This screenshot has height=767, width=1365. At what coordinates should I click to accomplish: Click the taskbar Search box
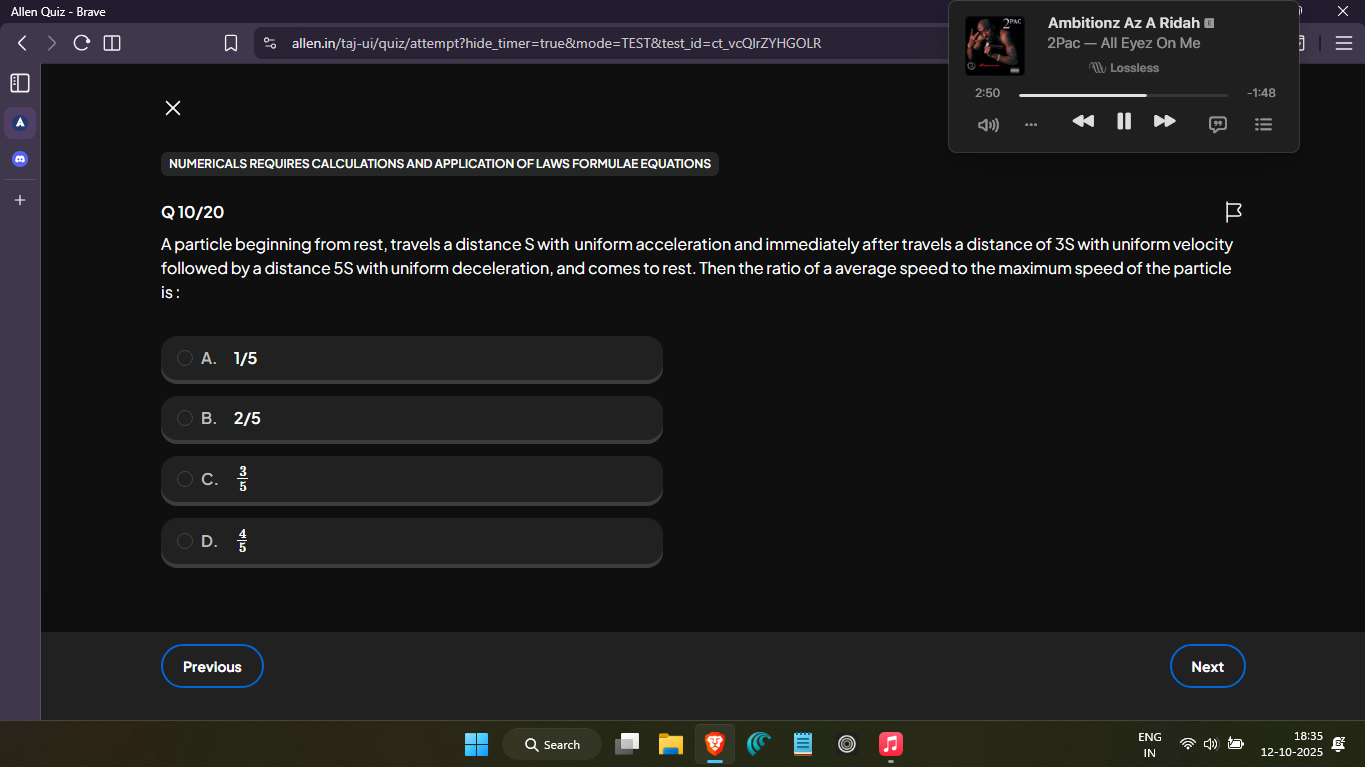[552, 744]
